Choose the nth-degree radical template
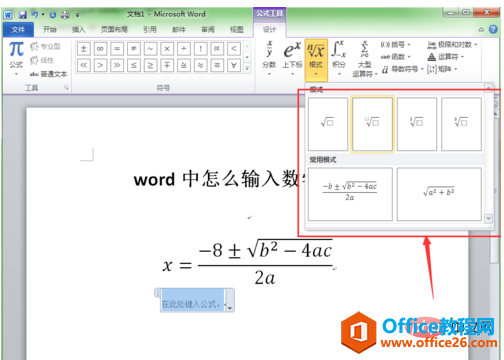 point(372,124)
